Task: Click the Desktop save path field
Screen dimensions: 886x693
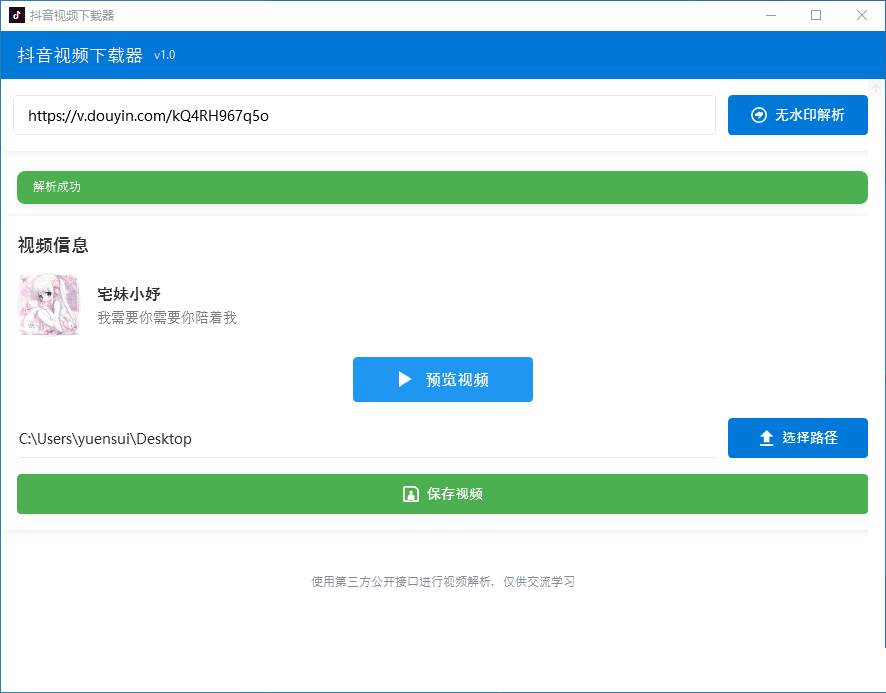Action: click(105, 438)
